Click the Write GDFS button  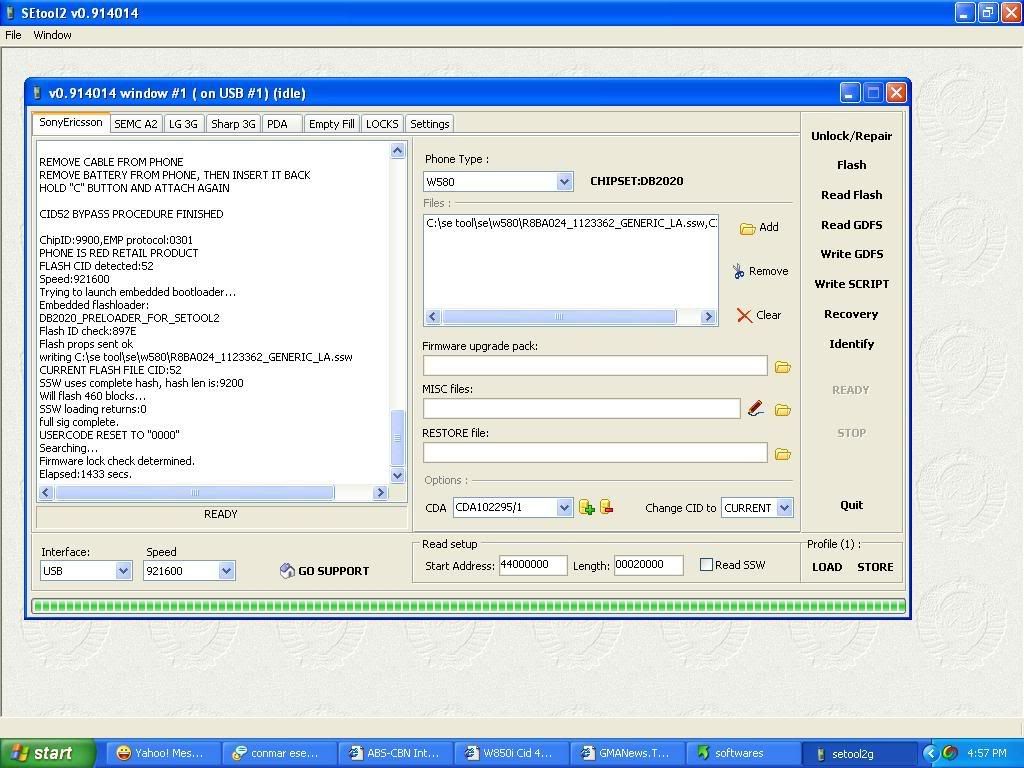(x=852, y=254)
